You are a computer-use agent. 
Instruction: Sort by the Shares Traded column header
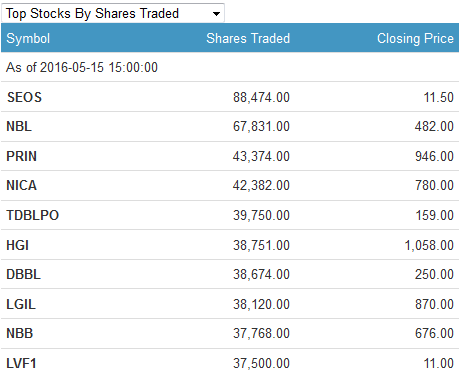point(248,38)
